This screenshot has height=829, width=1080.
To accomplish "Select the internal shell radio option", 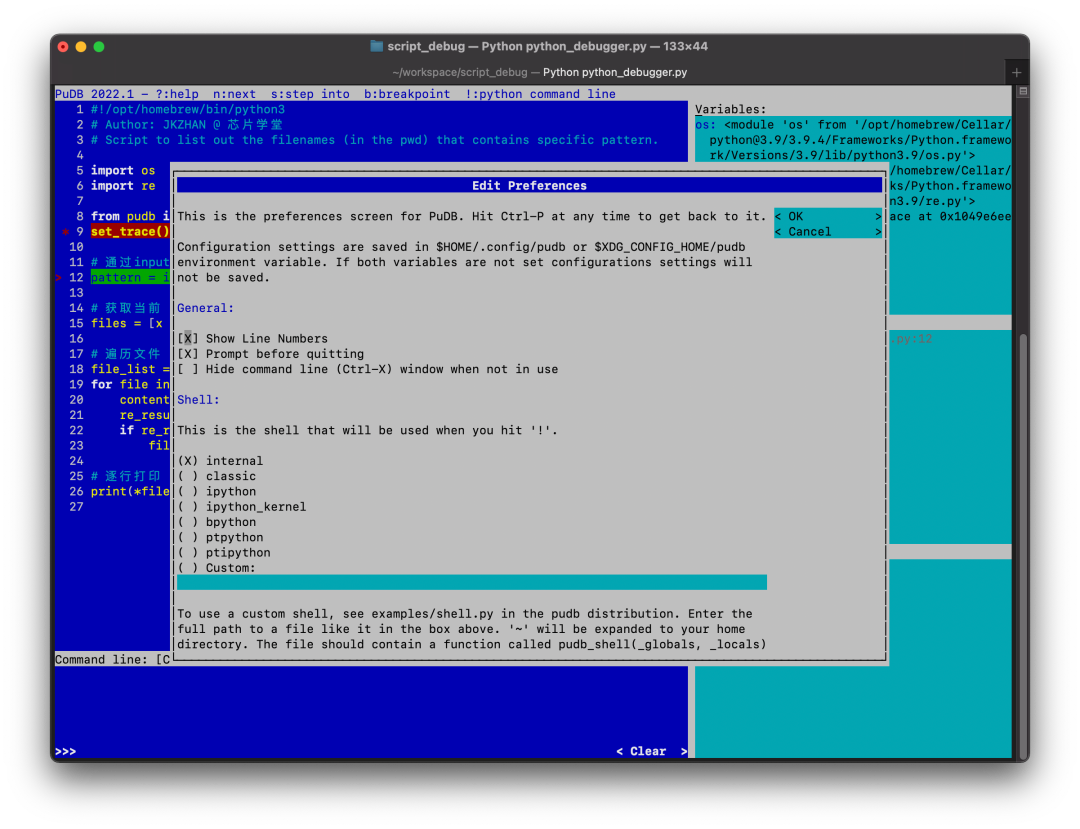I will 187,461.
